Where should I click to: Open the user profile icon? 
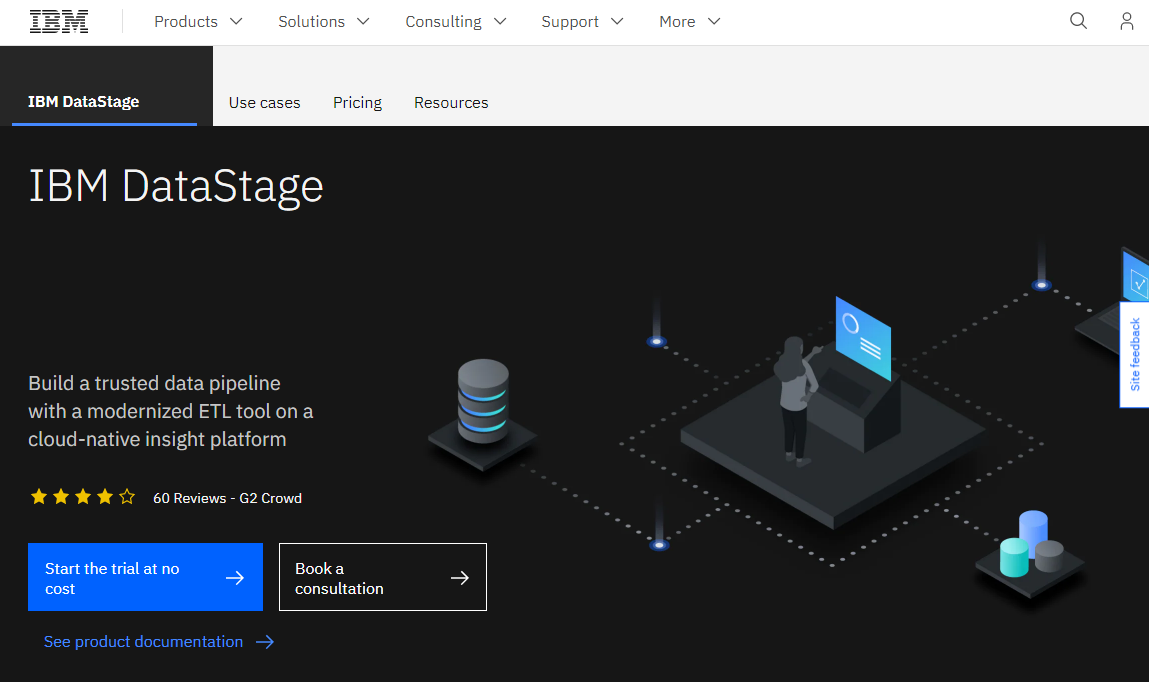point(1126,21)
